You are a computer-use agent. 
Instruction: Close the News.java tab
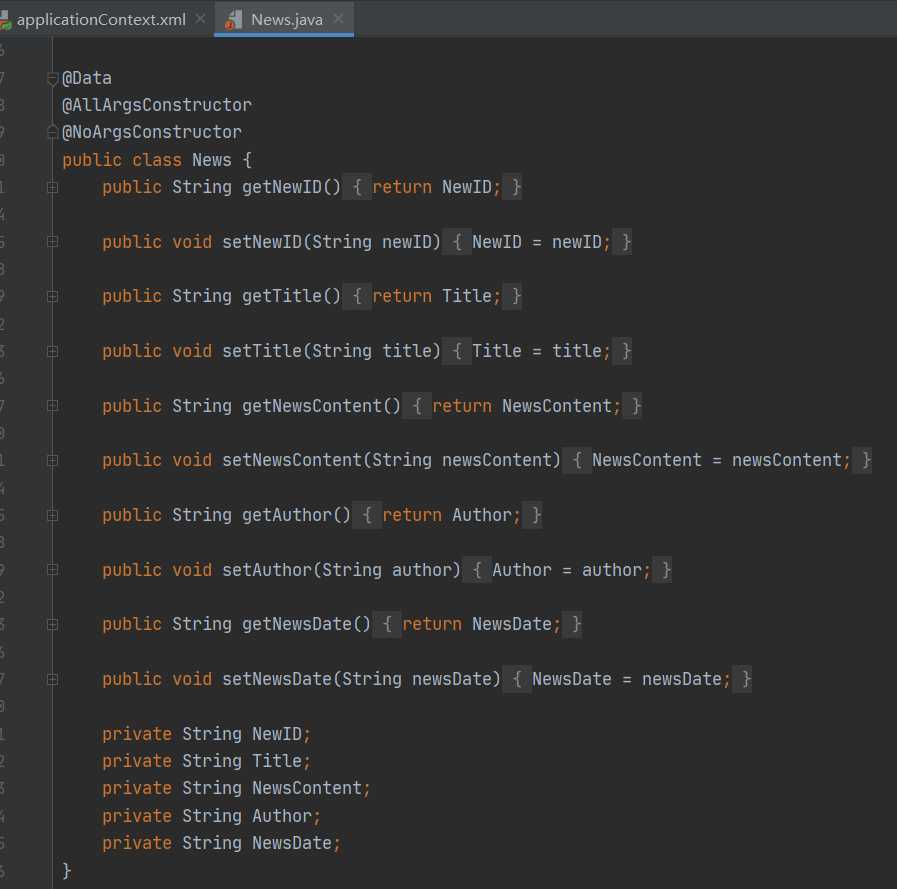click(339, 19)
